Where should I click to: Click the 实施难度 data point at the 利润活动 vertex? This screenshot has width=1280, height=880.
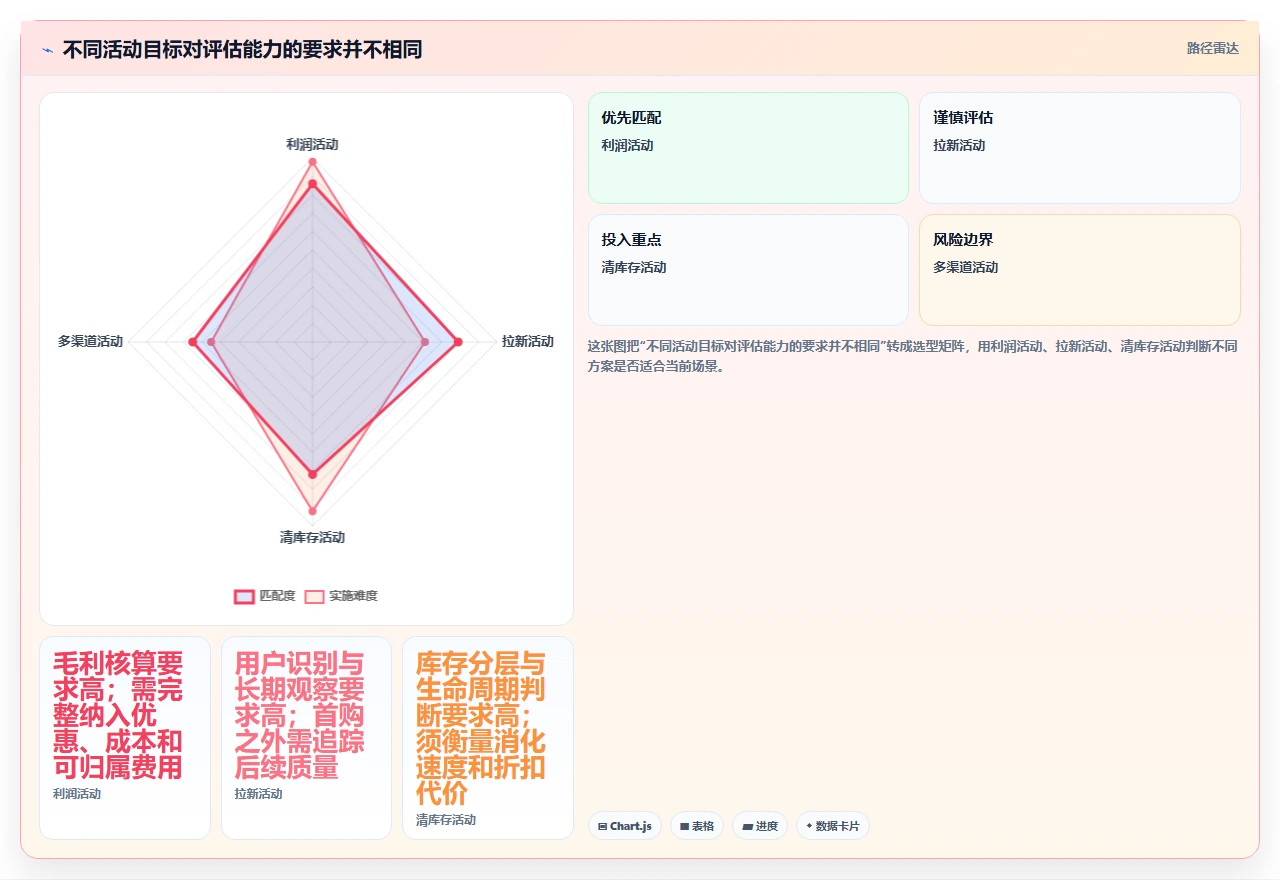tap(312, 162)
